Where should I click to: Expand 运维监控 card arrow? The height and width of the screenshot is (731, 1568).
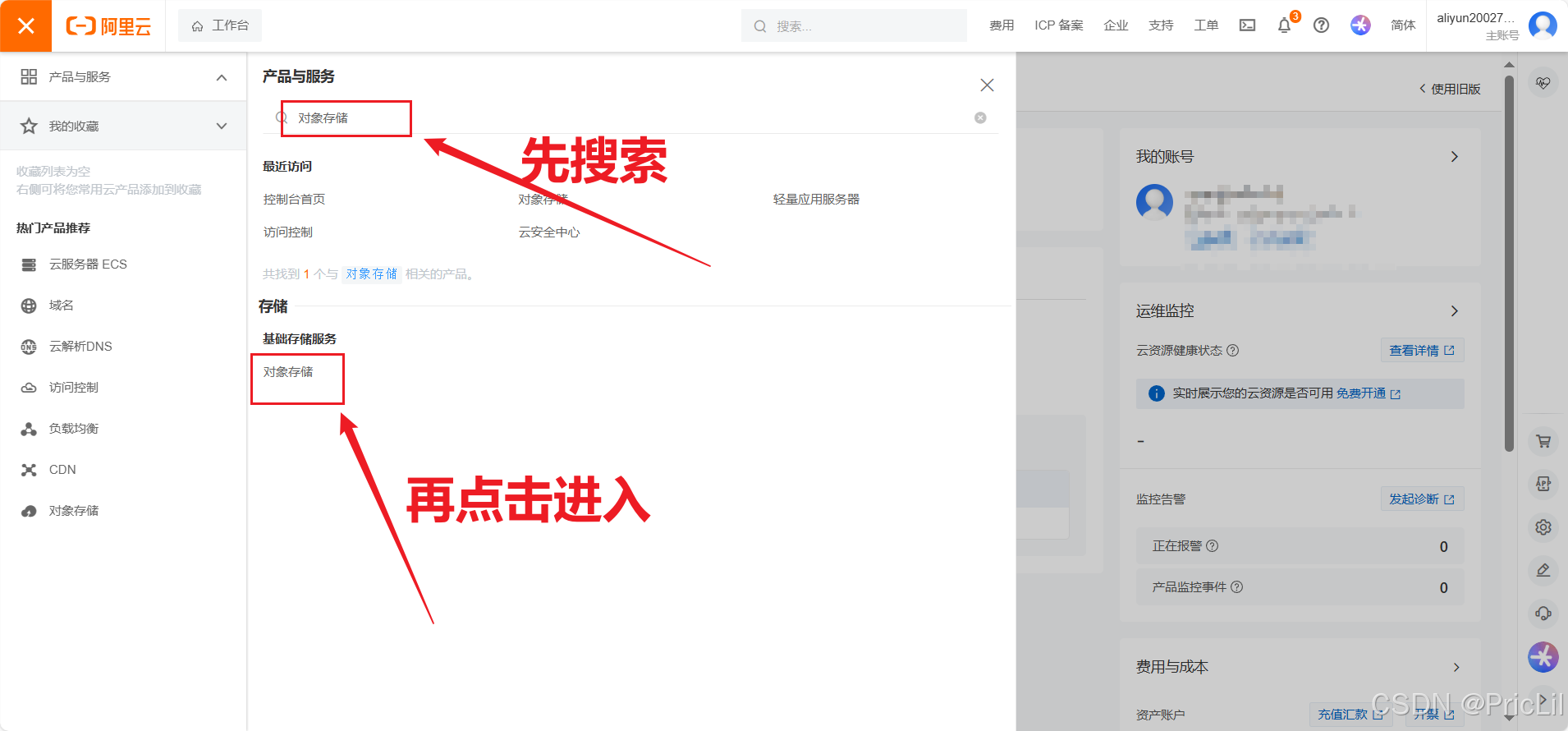(1454, 311)
